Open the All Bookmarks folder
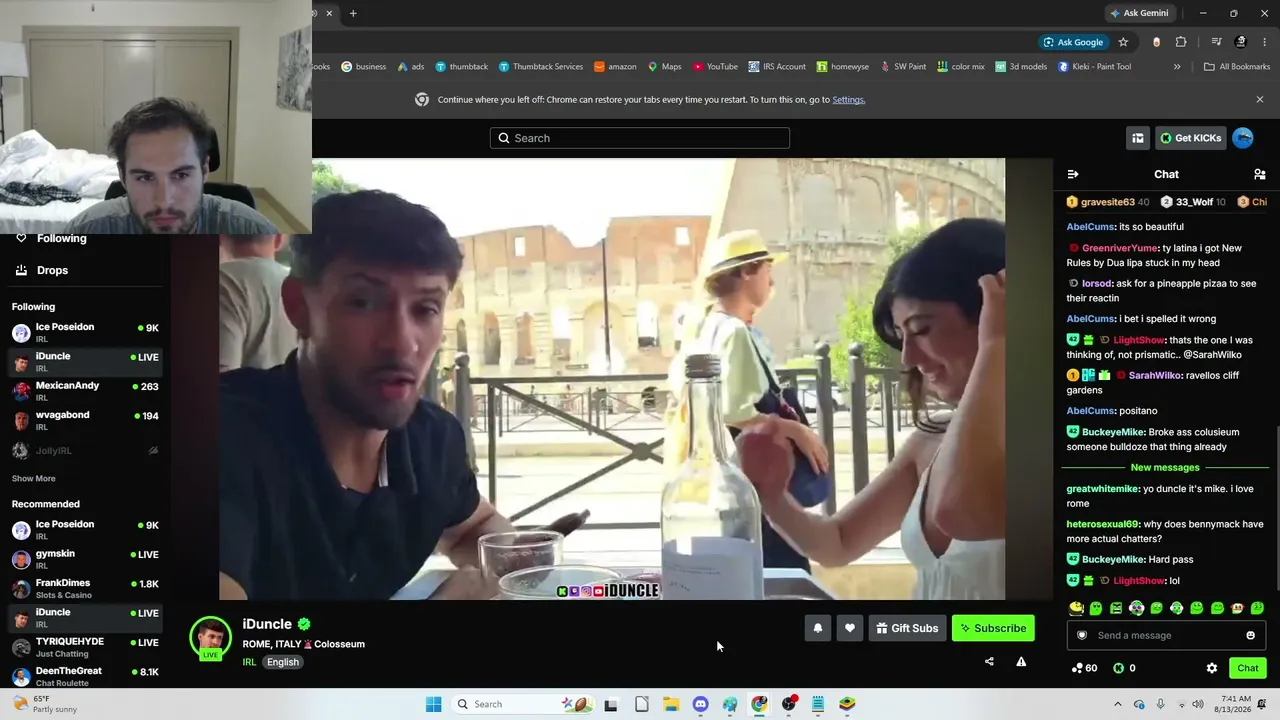This screenshot has width=1280, height=720. pos(1237,67)
